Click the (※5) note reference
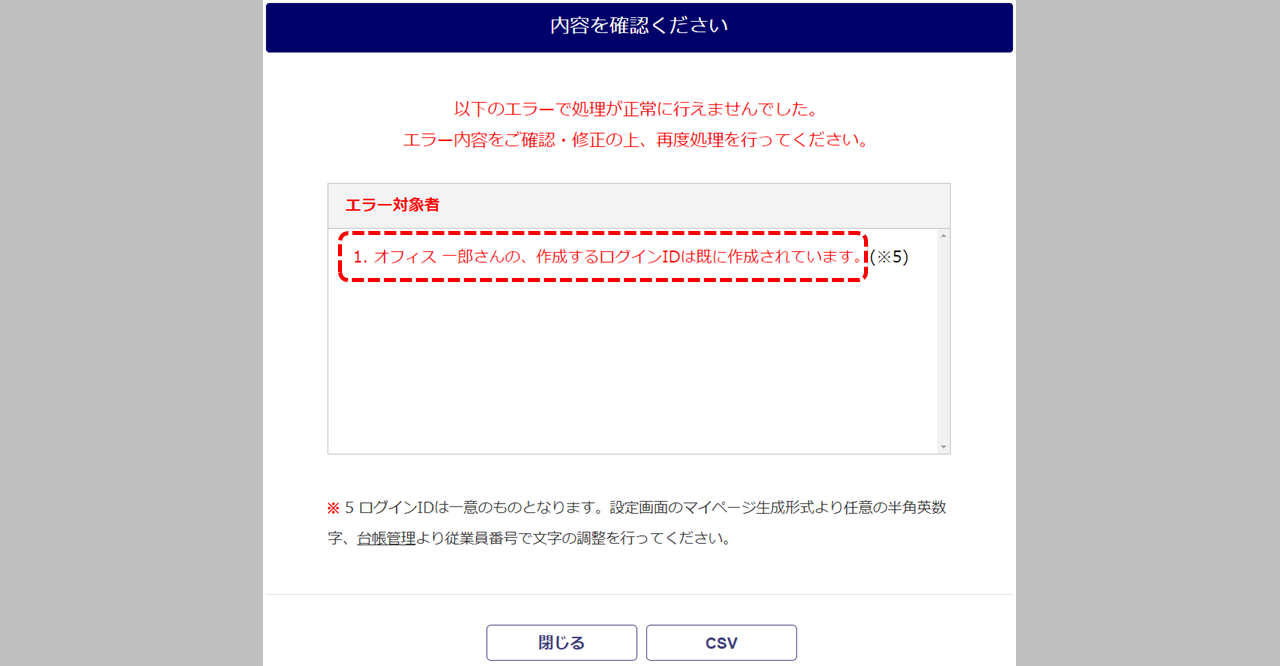Screen dimensions: 1280x666 pyautogui.click(x=888, y=257)
